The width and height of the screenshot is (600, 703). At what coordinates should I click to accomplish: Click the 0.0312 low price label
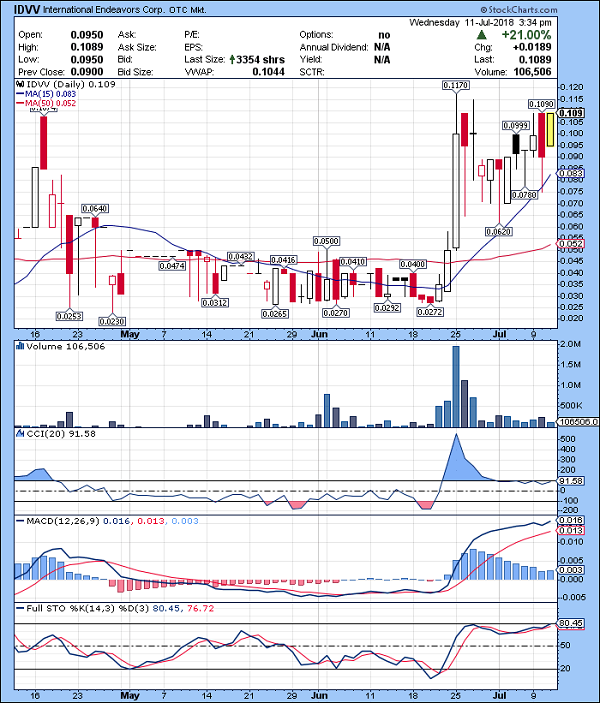tap(215, 303)
